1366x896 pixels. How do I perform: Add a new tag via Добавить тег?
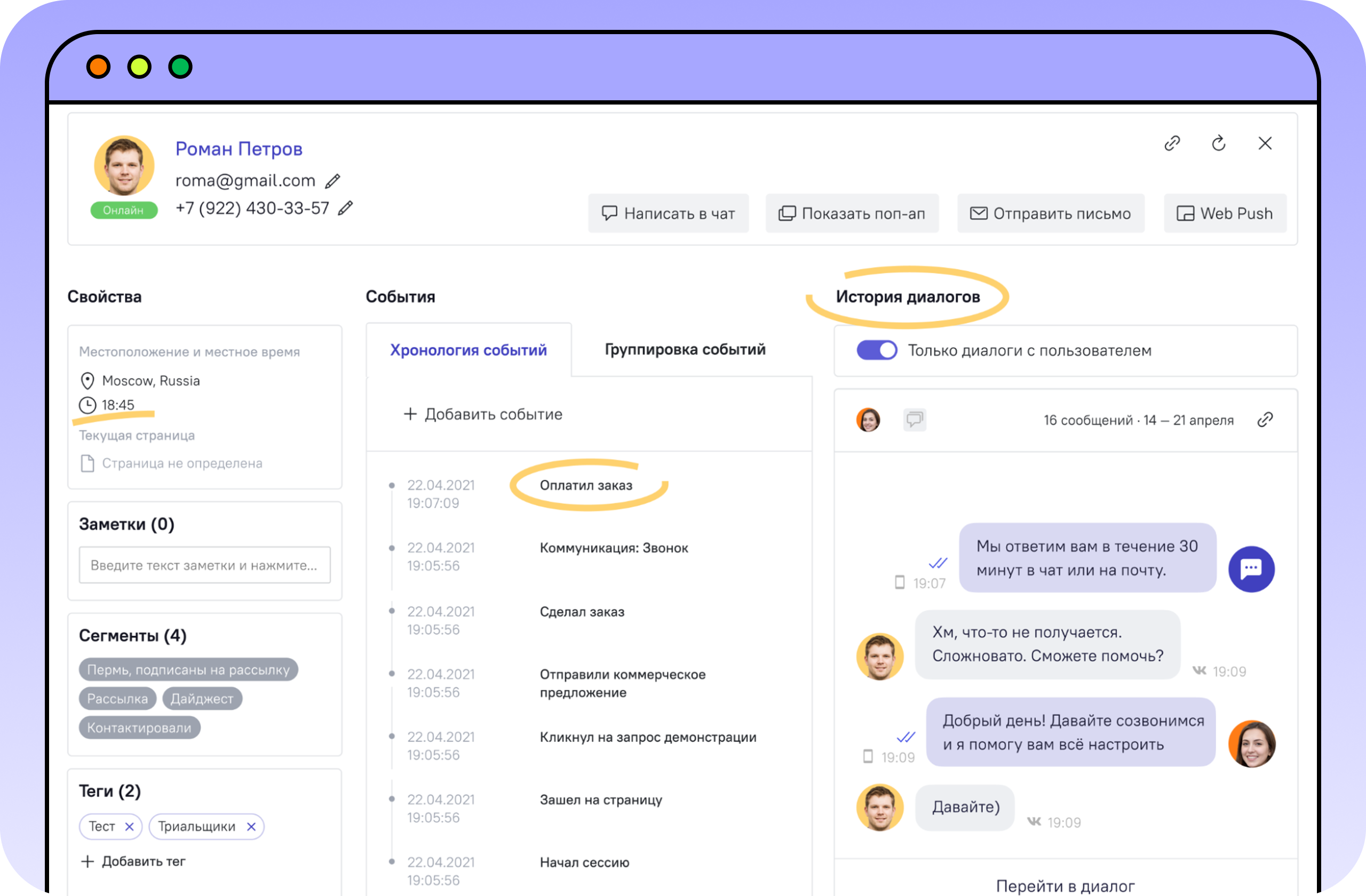pyautogui.click(x=133, y=861)
